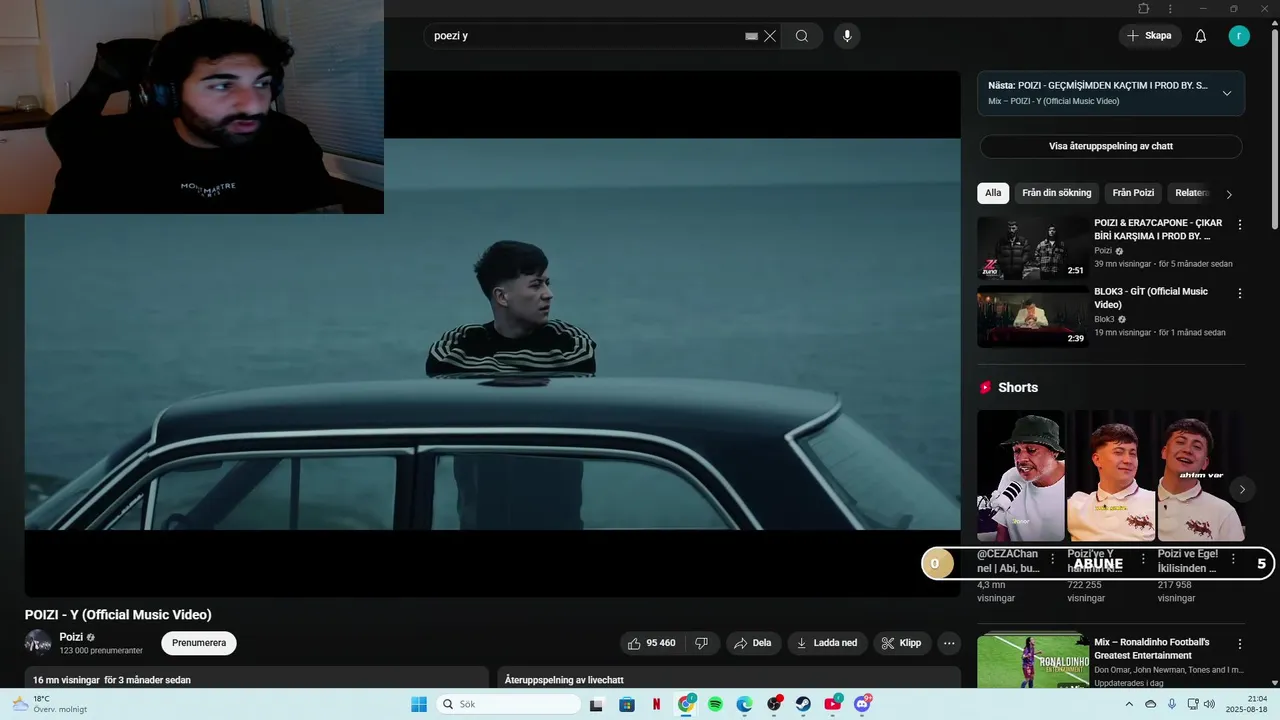This screenshot has height=720, width=1280.
Task: Open YouTube app from taskbar
Action: [x=832, y=704]
